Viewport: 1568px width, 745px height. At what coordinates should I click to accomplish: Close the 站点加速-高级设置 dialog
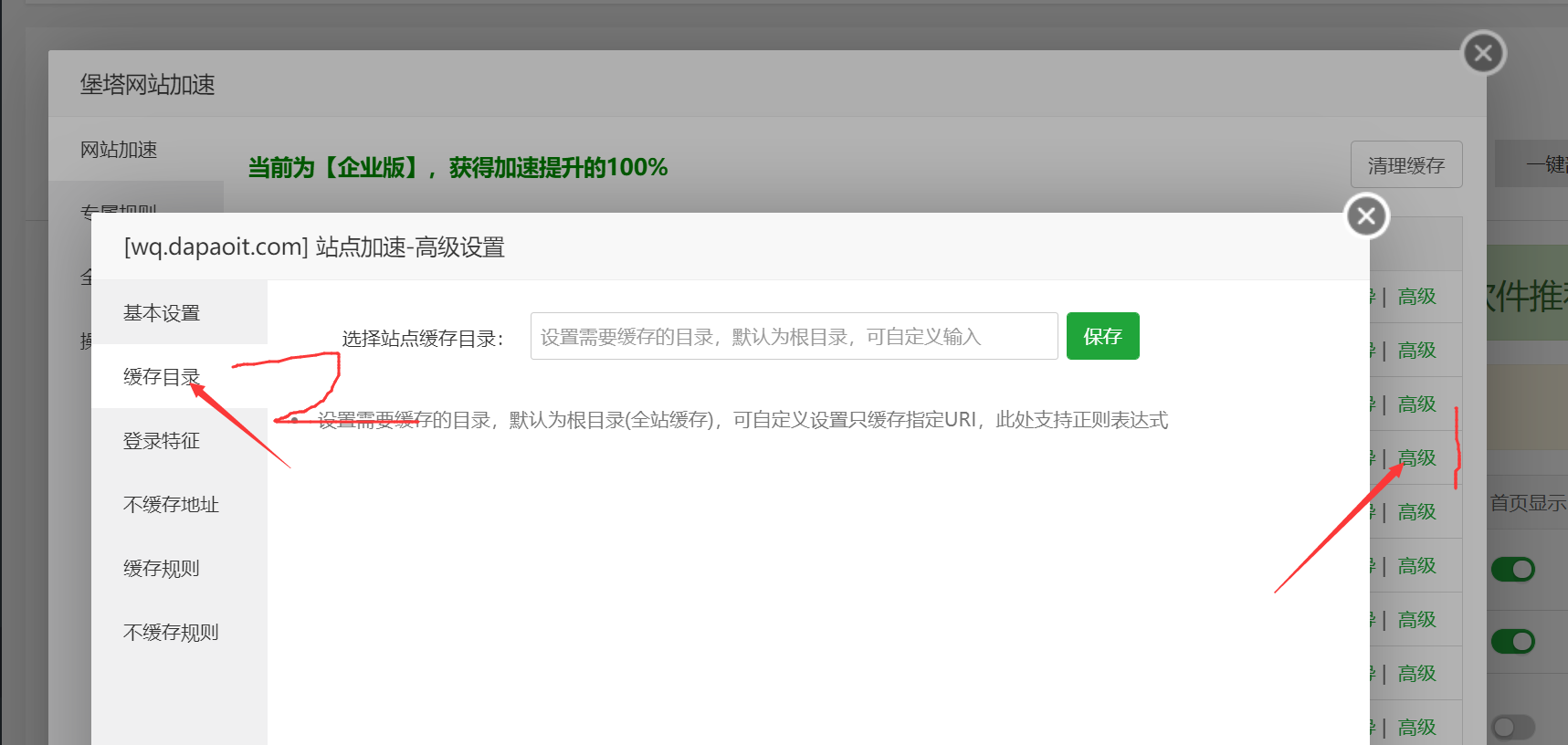click(x=1366, y=216)
